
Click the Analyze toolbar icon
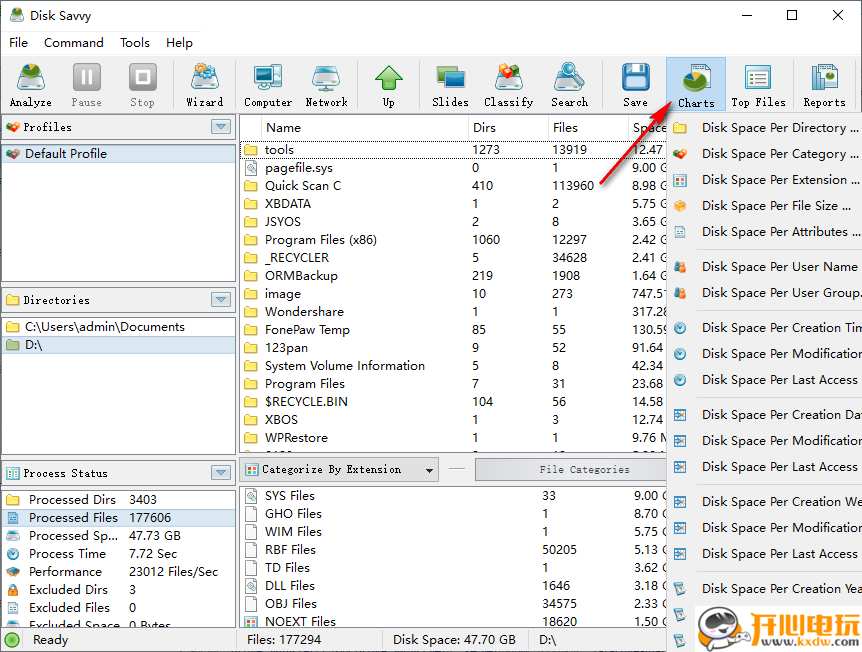click(31, 85)
